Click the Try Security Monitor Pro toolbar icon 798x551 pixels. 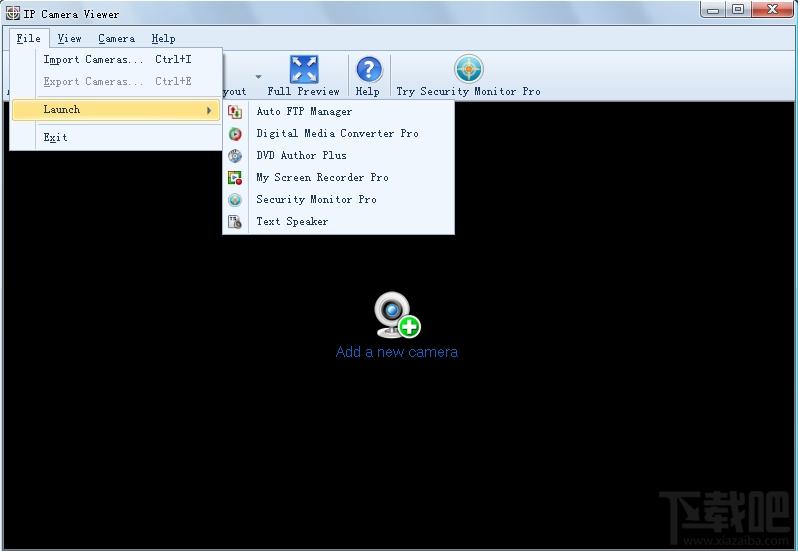(x=469, y=69)
